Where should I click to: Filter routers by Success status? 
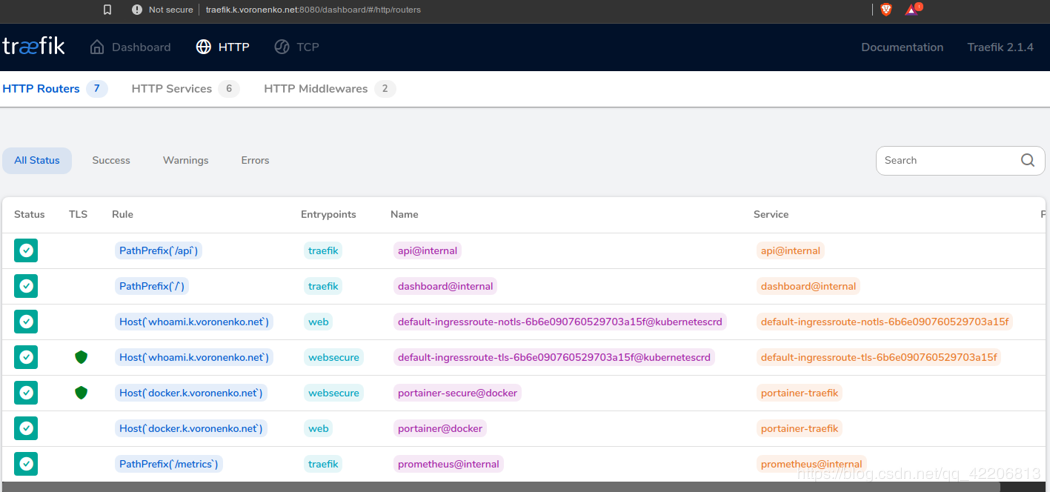(111, 160)
